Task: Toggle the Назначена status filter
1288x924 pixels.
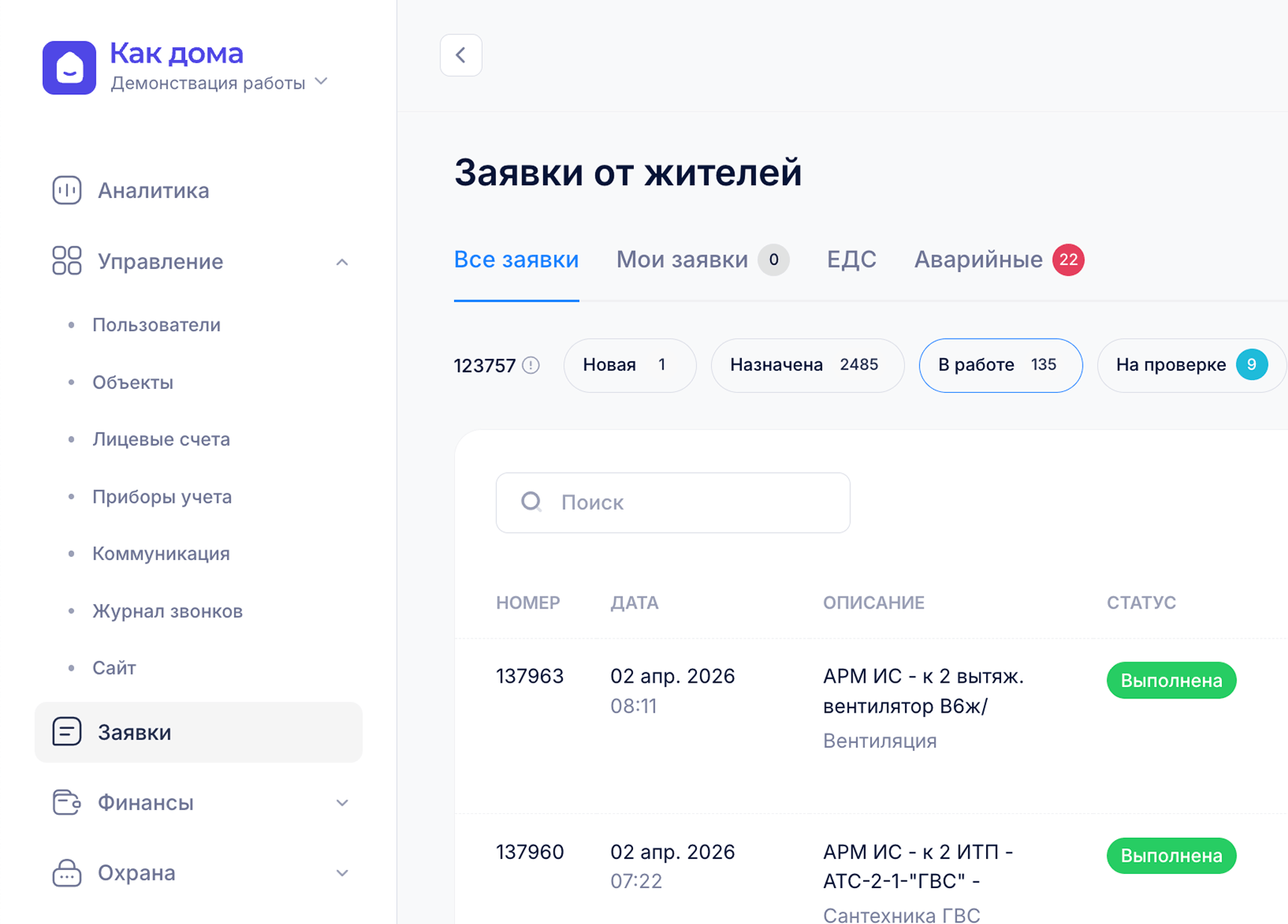Action: coord(806,365)
